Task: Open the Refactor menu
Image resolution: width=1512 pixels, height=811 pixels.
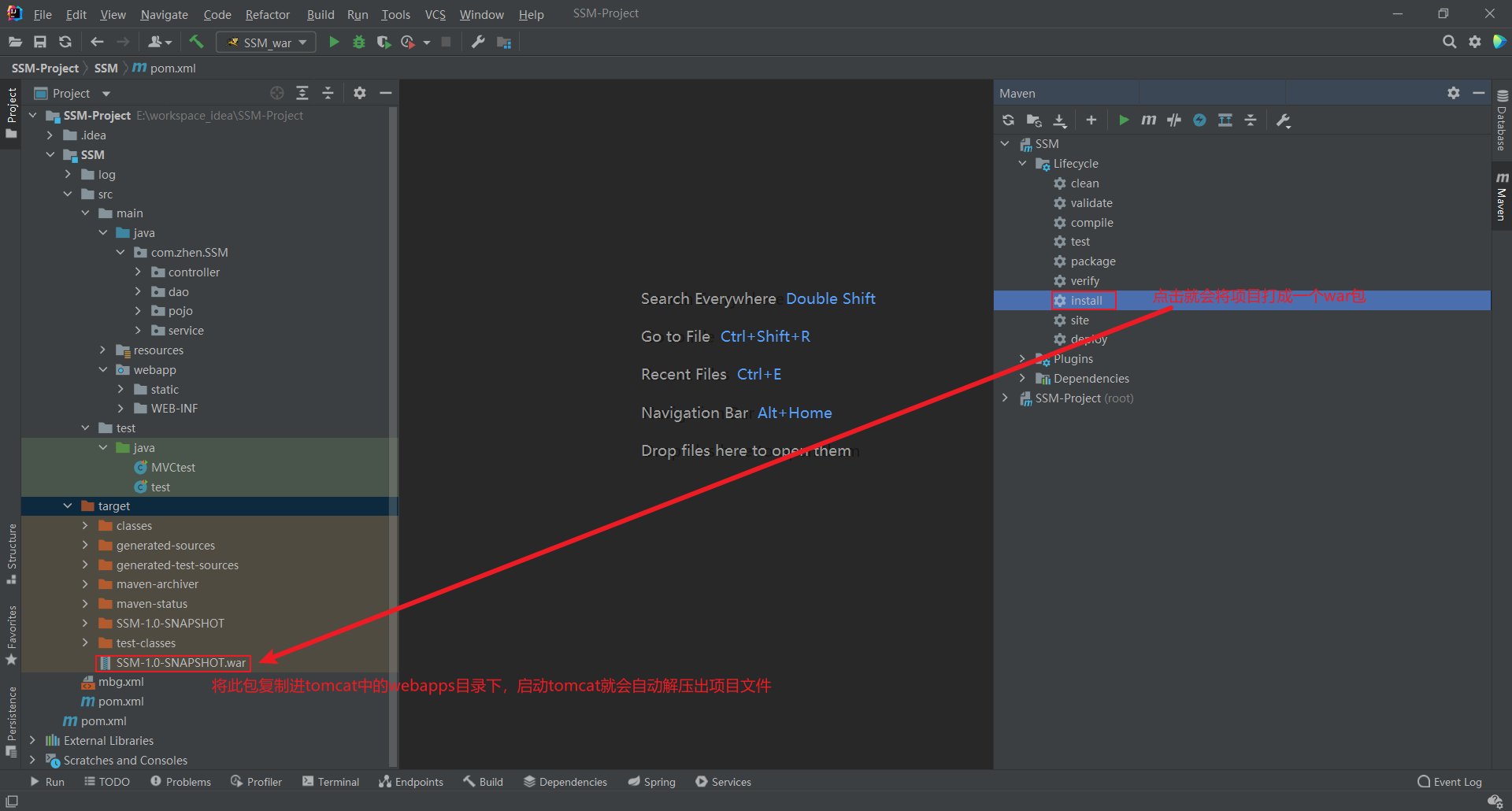Action: 268,14
